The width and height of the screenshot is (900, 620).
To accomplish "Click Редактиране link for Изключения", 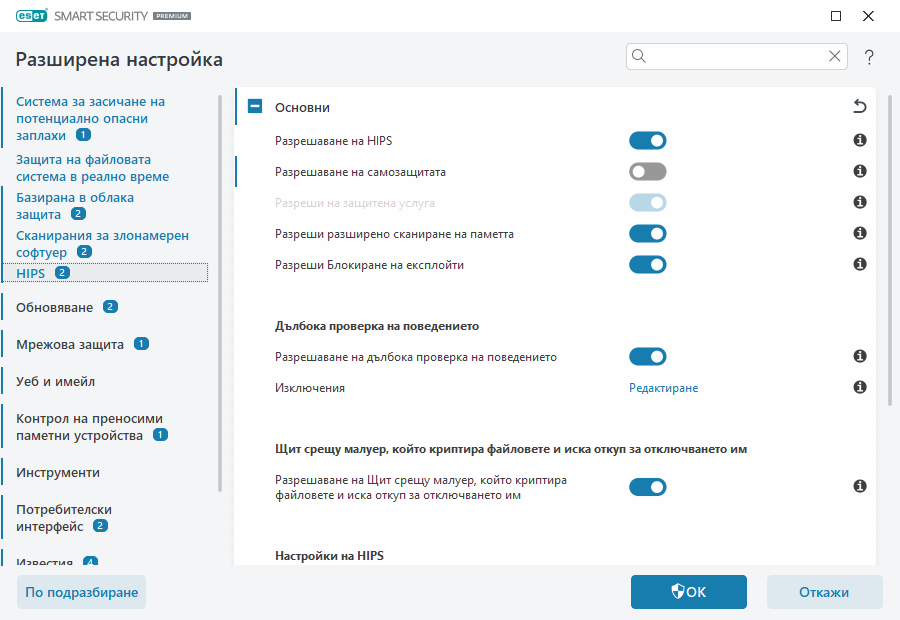I will 664,388.
